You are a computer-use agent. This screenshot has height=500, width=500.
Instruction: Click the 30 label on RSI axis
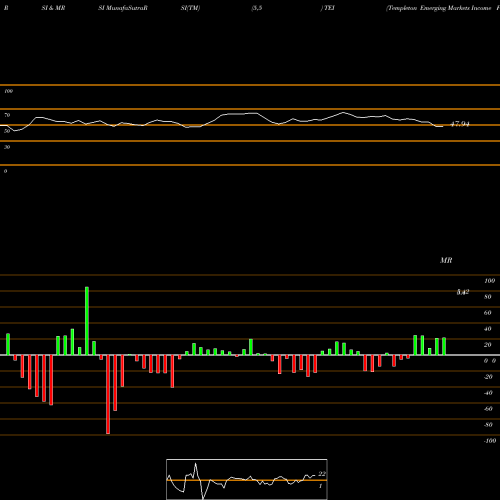click(x=7, y=147)
